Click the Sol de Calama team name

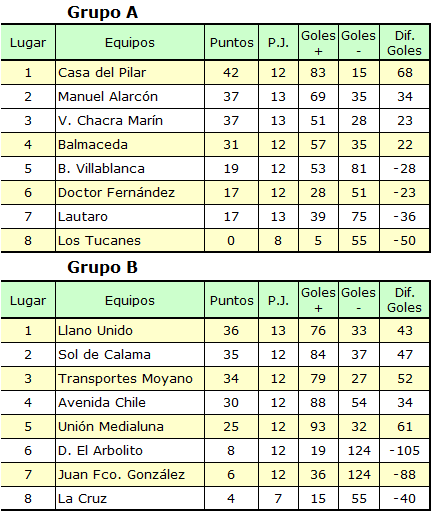[x=104, y=355]
